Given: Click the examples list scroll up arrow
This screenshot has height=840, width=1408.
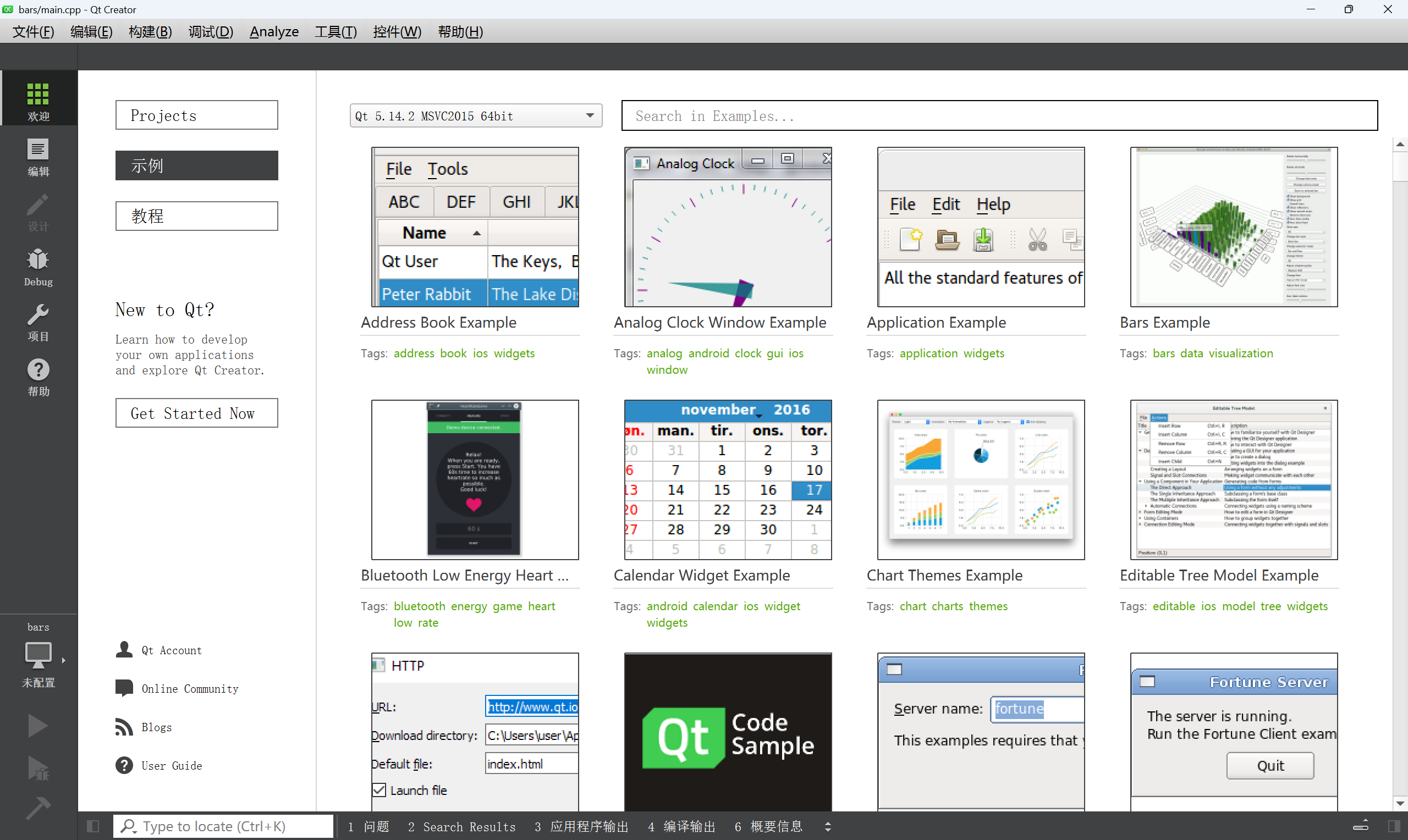Looking at the screenshot, I should click(1400, 145).
